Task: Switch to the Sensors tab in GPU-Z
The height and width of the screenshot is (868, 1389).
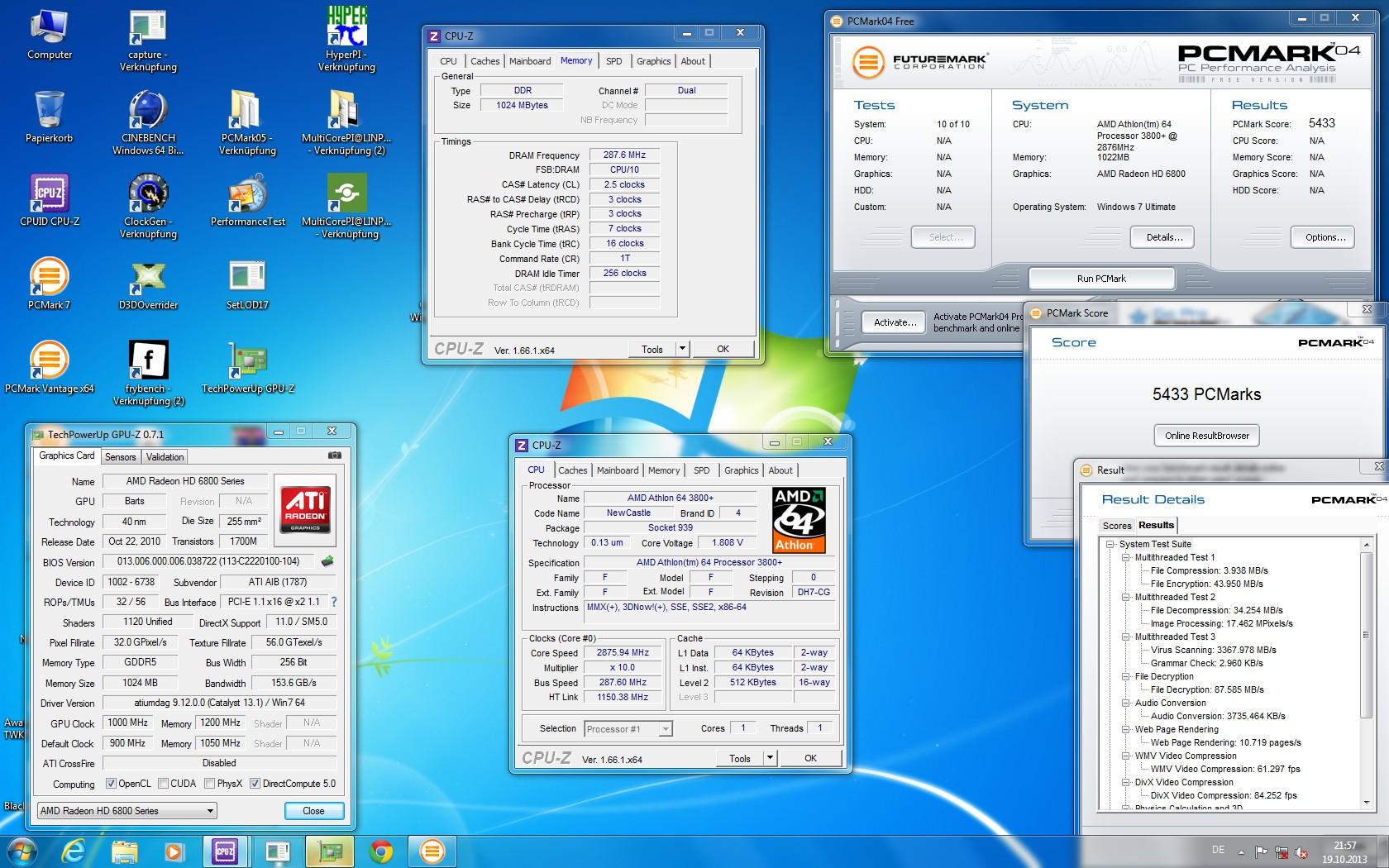Action: click(121, 457)
